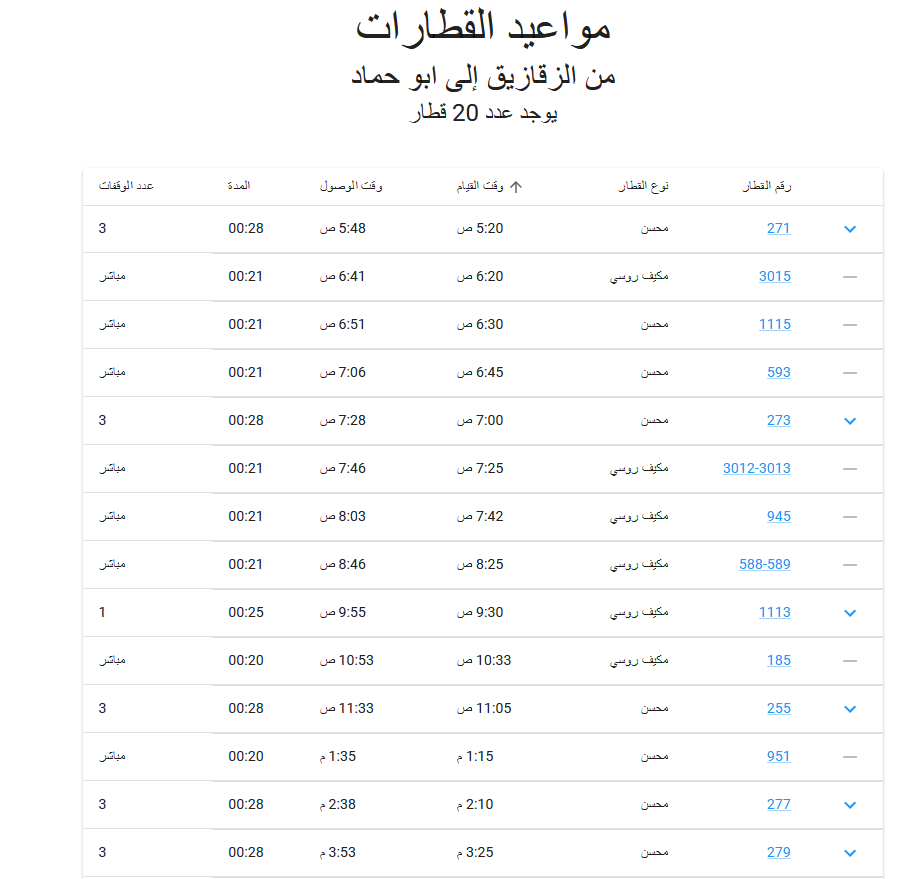Sort by المدة column header
This screenshot has height=879, width=918.
point(239,186)
